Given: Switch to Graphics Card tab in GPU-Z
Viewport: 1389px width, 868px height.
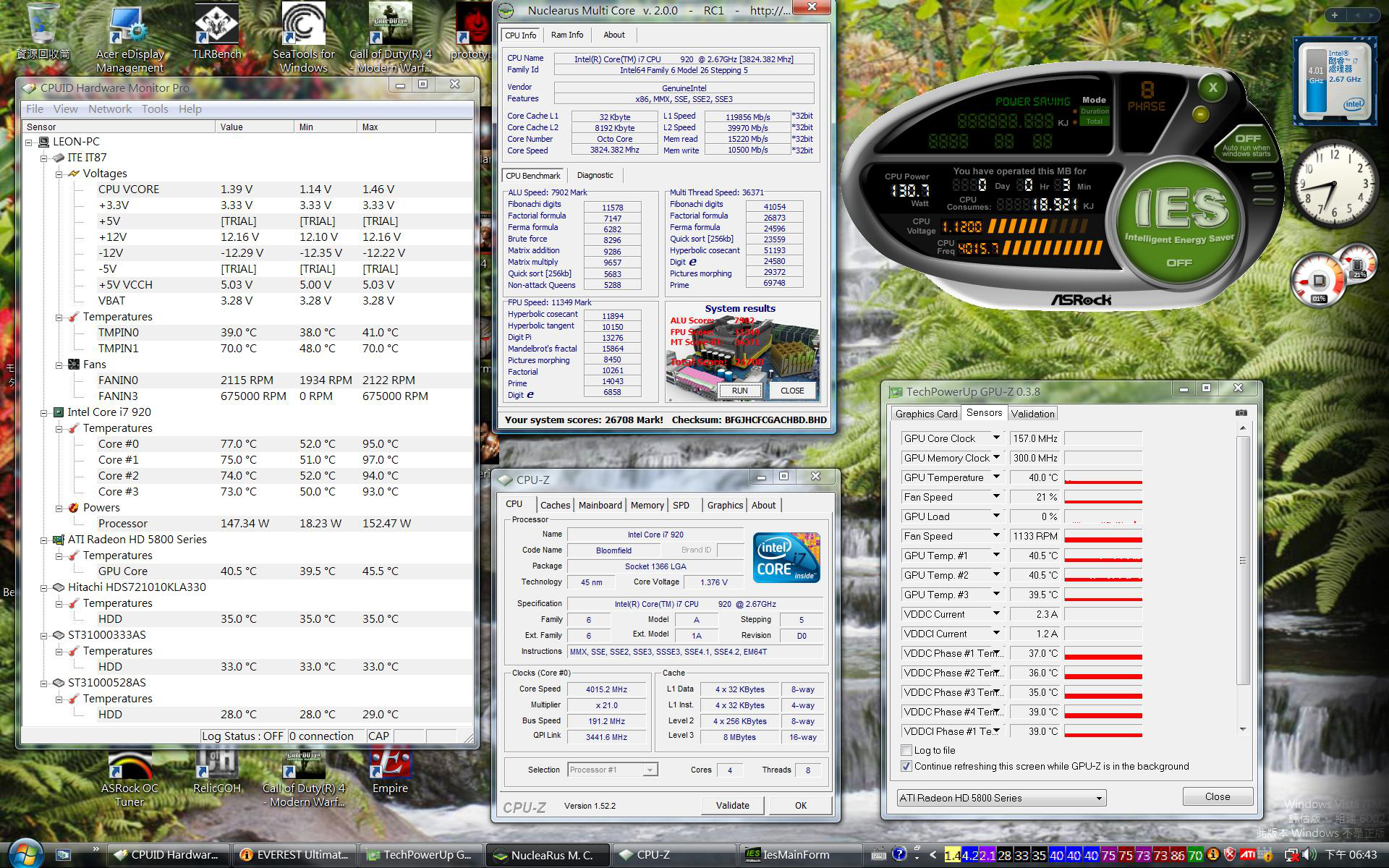Looking at the screenshot, I should click(x=926, y=414).
